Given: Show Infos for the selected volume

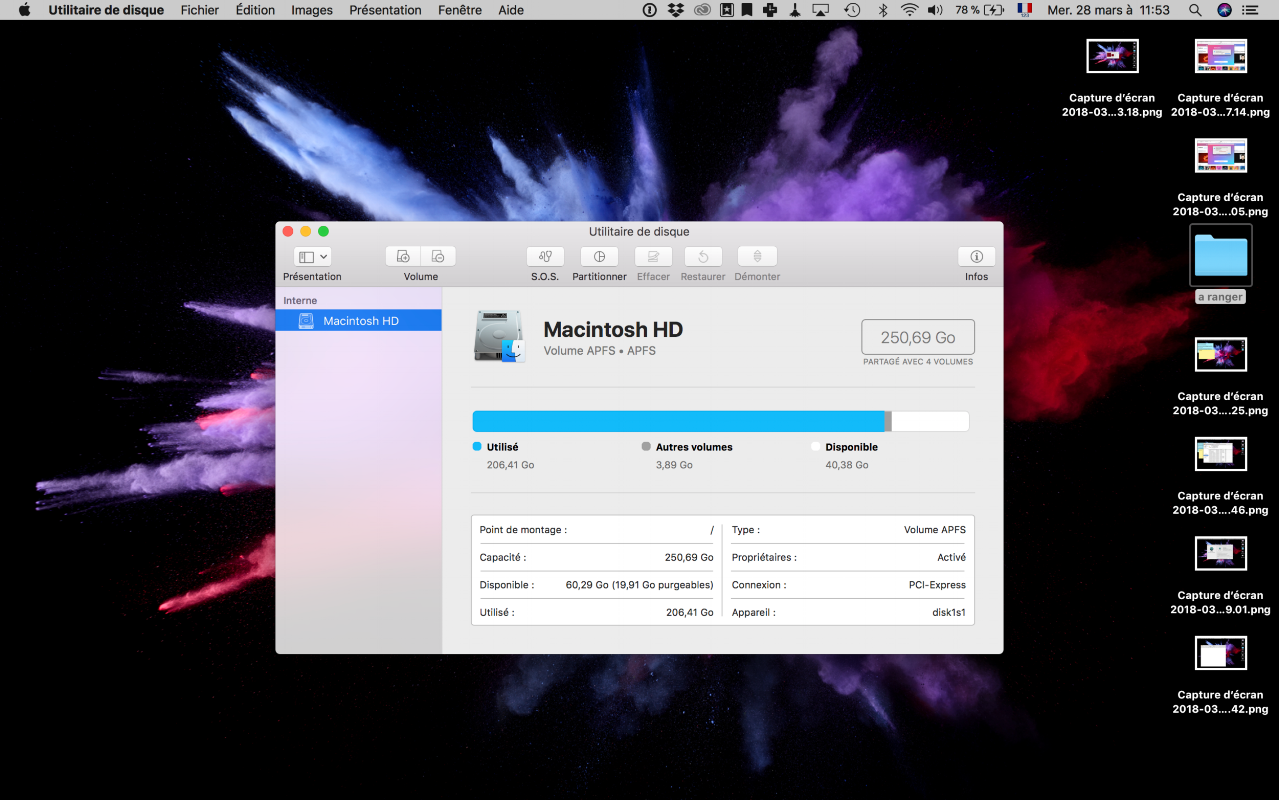Looking at the screenshot, I should (x=977, y=257).
